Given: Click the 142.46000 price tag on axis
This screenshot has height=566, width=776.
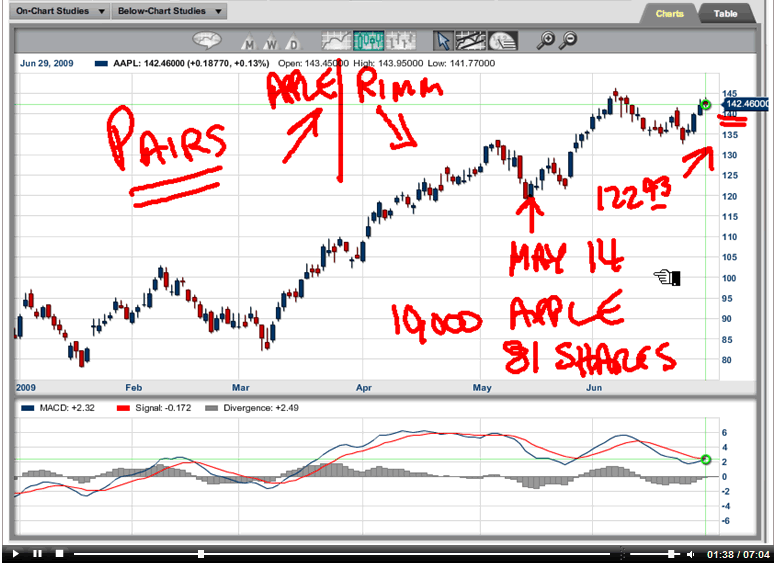Looking at the screenshot, I should (746, 104).
